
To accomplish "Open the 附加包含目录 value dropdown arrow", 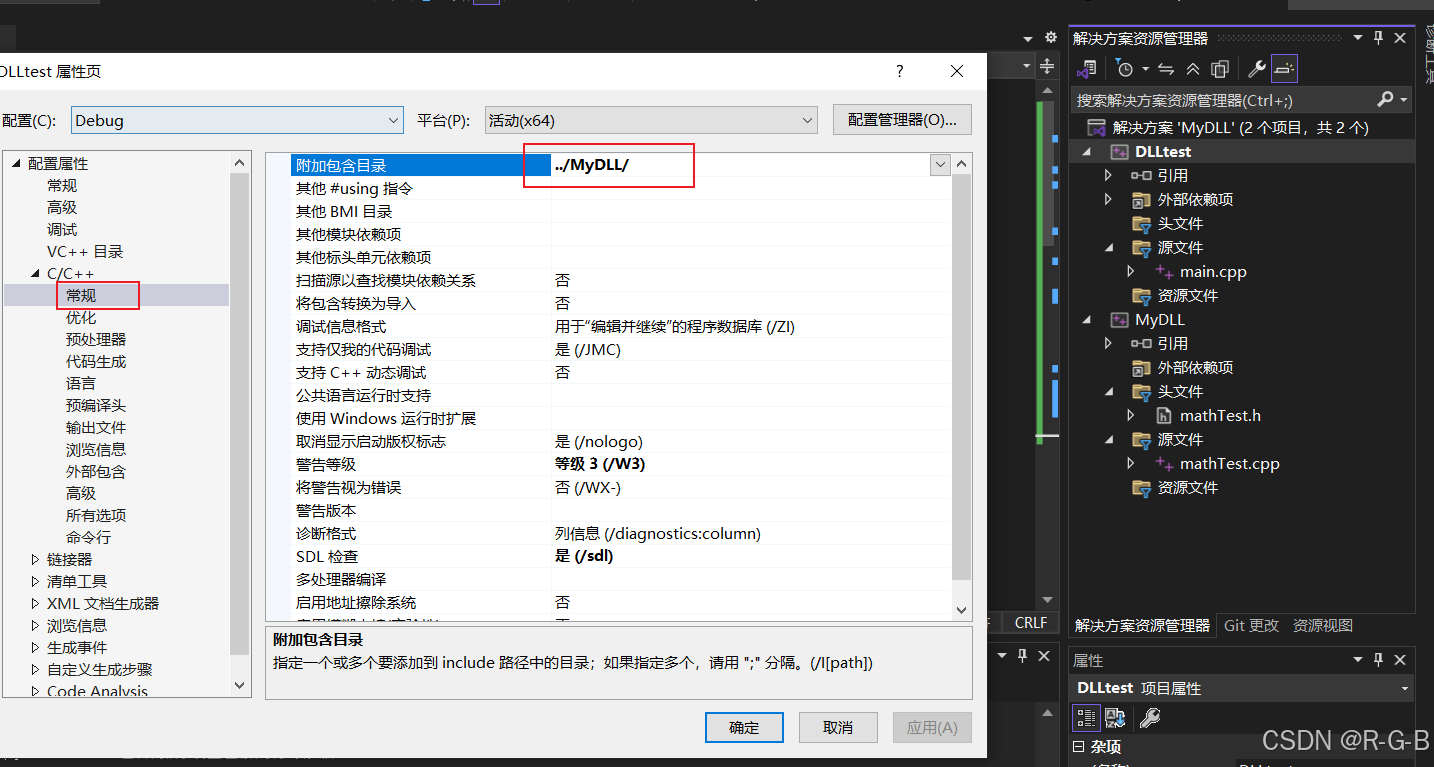I will point(940,165).
